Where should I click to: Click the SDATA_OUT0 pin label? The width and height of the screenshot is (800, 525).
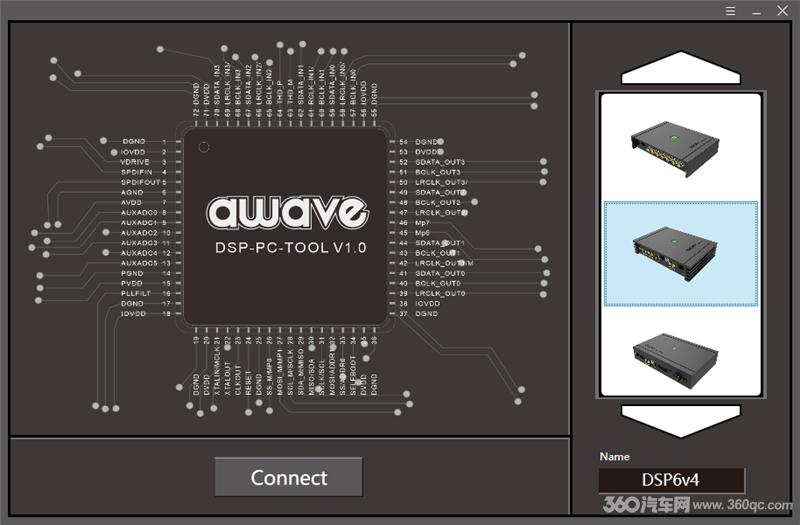pos(440,273)
